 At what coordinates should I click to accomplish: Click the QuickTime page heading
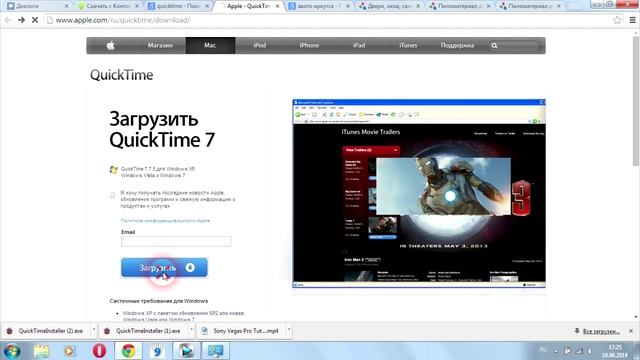122,75
